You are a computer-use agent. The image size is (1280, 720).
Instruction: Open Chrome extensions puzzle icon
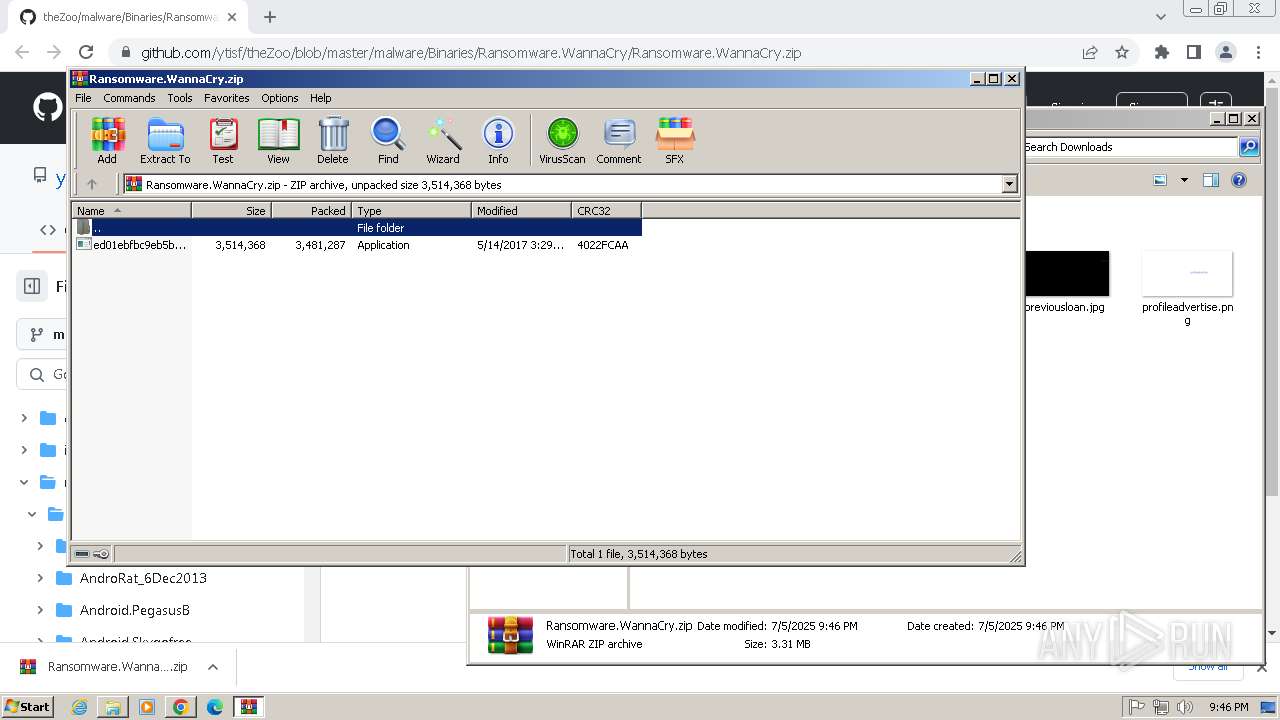tap(1162, 53)
